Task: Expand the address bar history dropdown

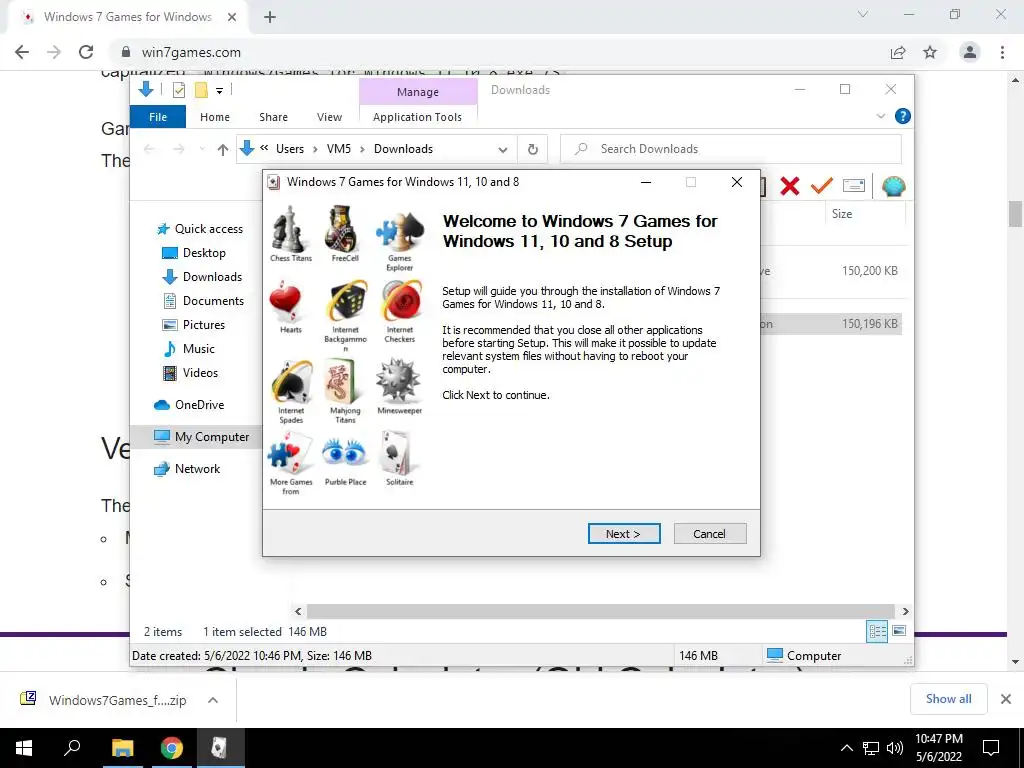Action: tap(503, 150)
